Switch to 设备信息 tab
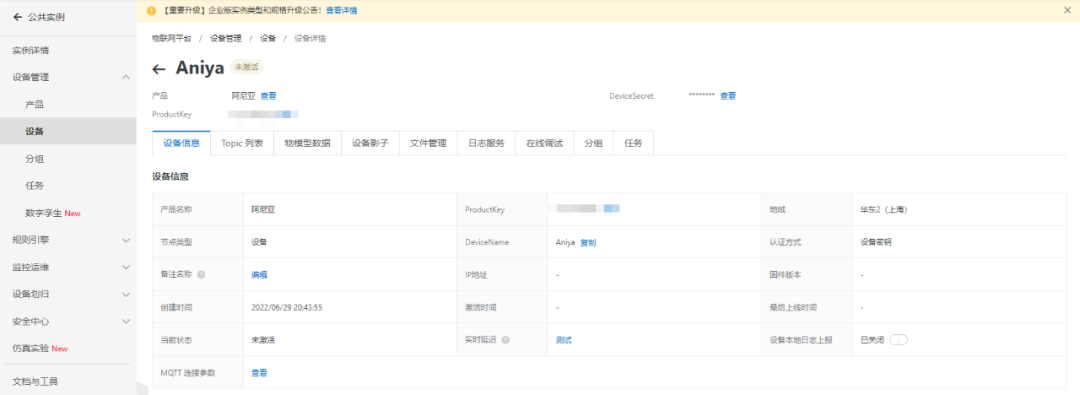This screenshot has width=1080, height=395. point(181,143)
